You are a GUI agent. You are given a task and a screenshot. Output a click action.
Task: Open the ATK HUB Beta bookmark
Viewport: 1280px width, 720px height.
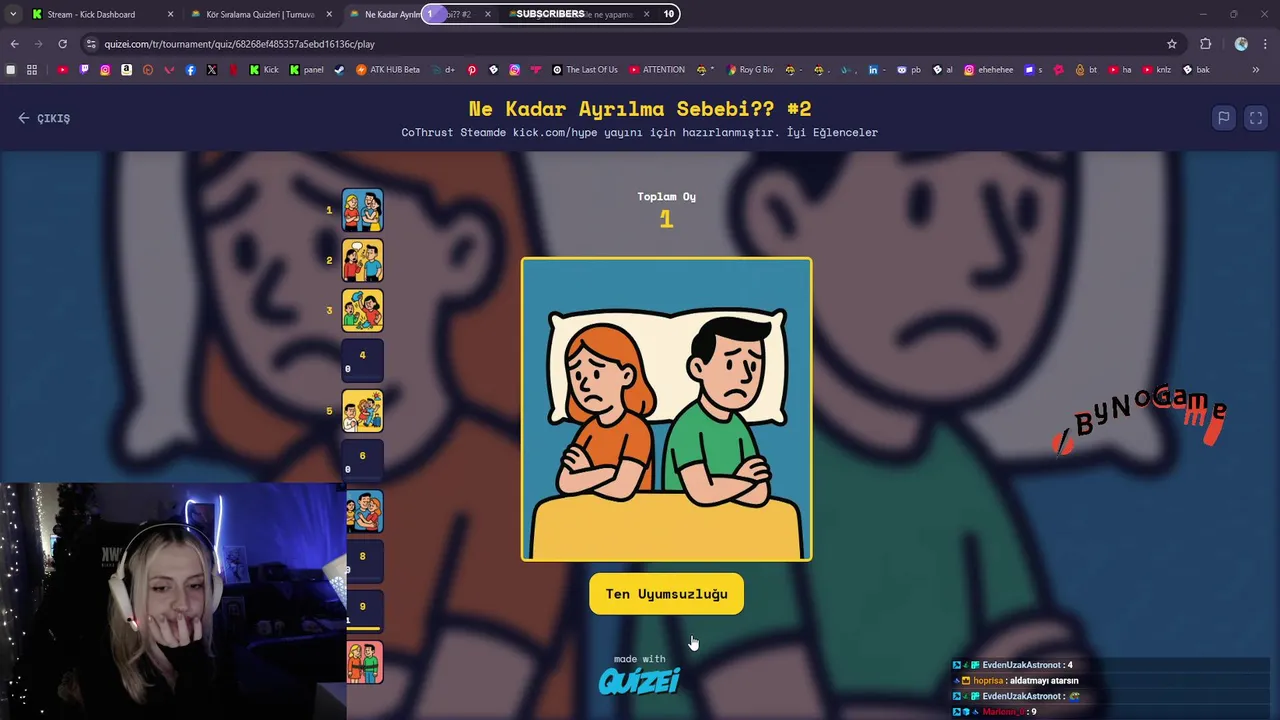388,70
